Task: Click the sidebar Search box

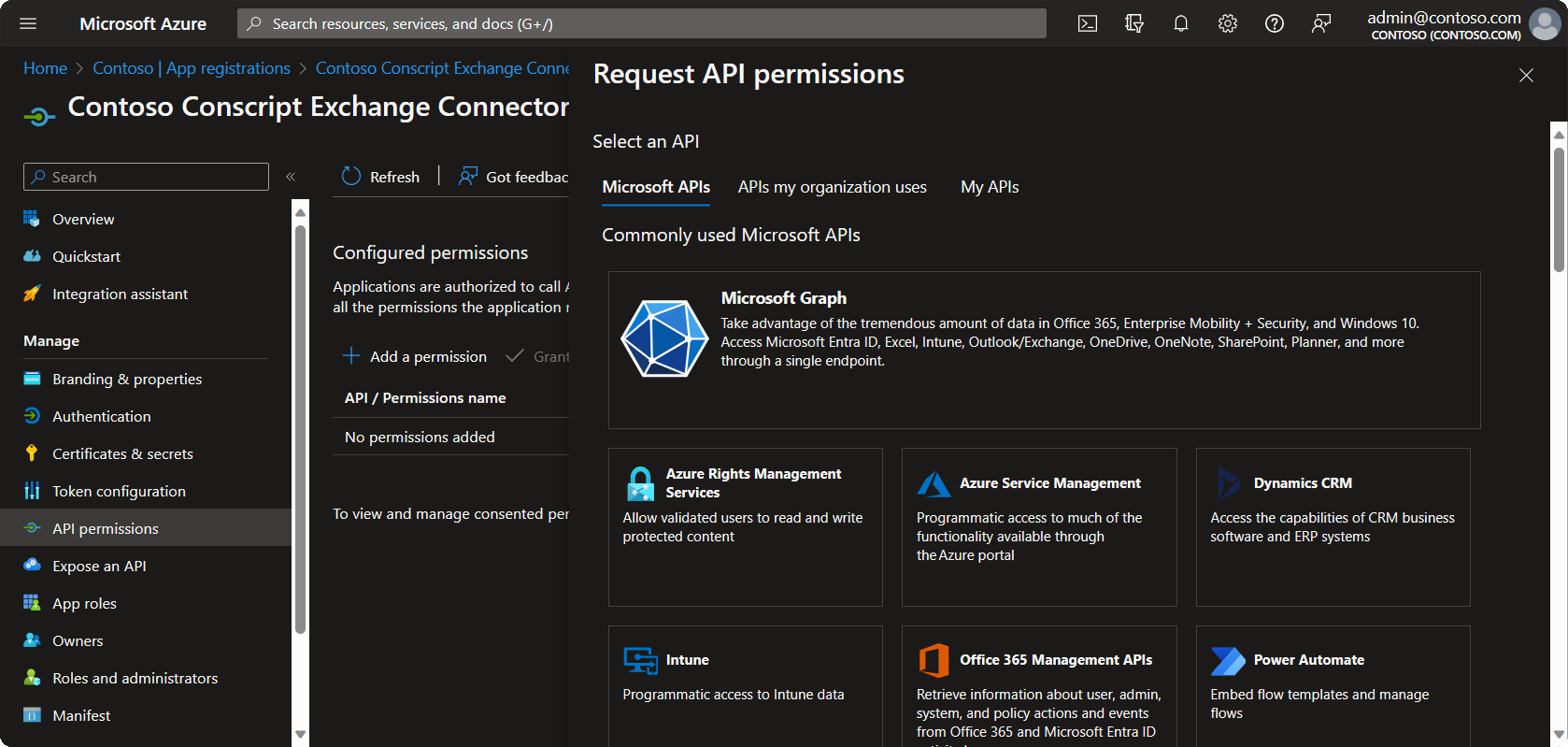Action: [x=146, y=177]
